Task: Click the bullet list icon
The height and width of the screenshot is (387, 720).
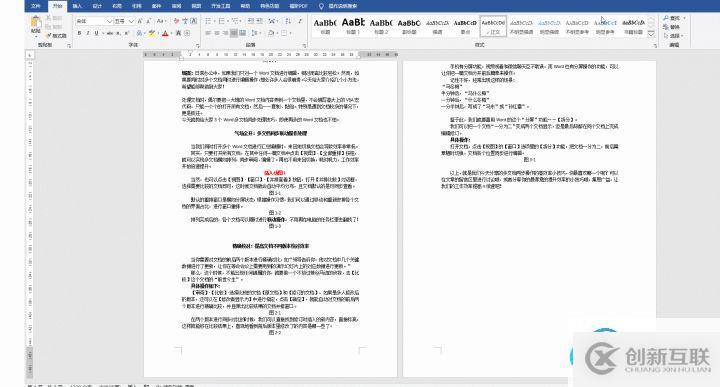Action: [x=208, y=21]
